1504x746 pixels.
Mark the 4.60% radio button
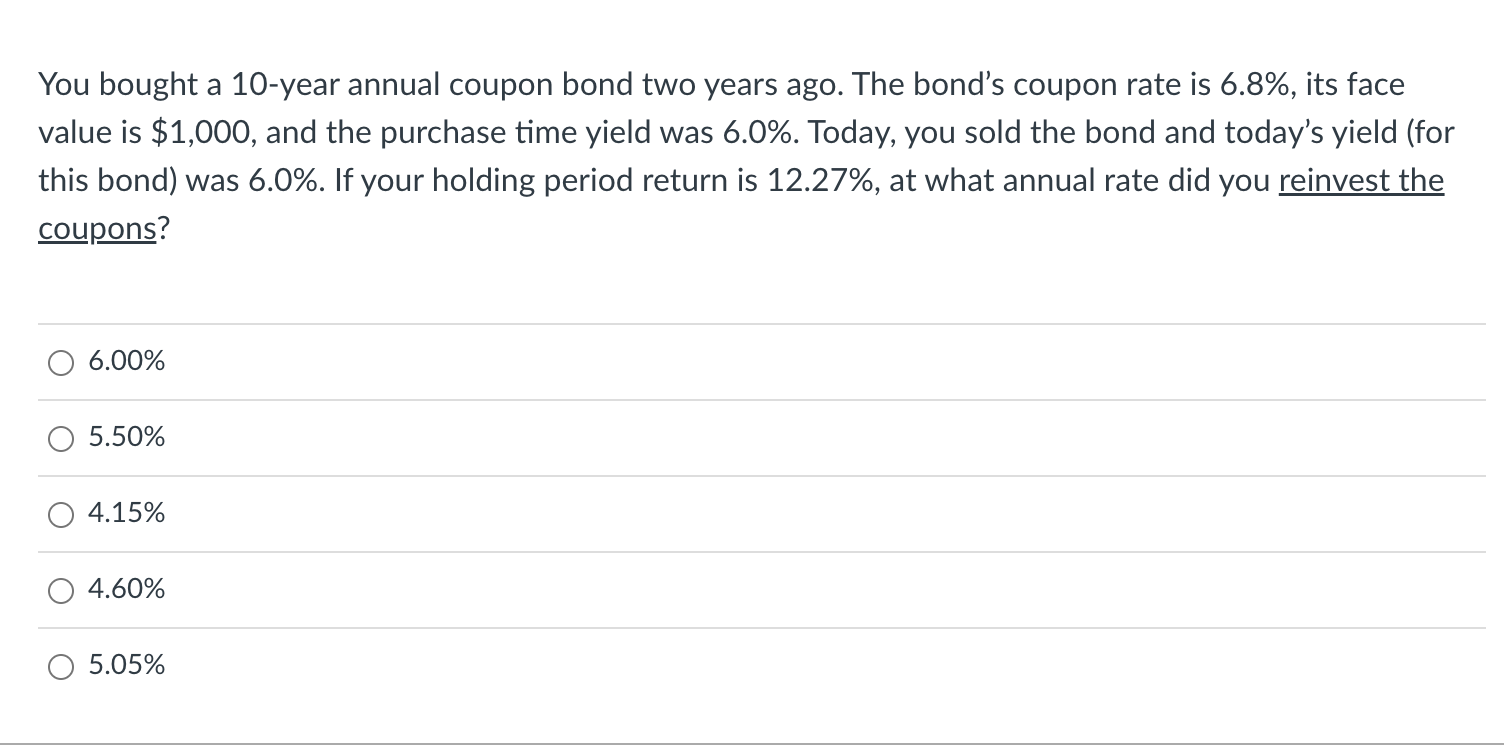pyautogui.click(x=61, y=590)
